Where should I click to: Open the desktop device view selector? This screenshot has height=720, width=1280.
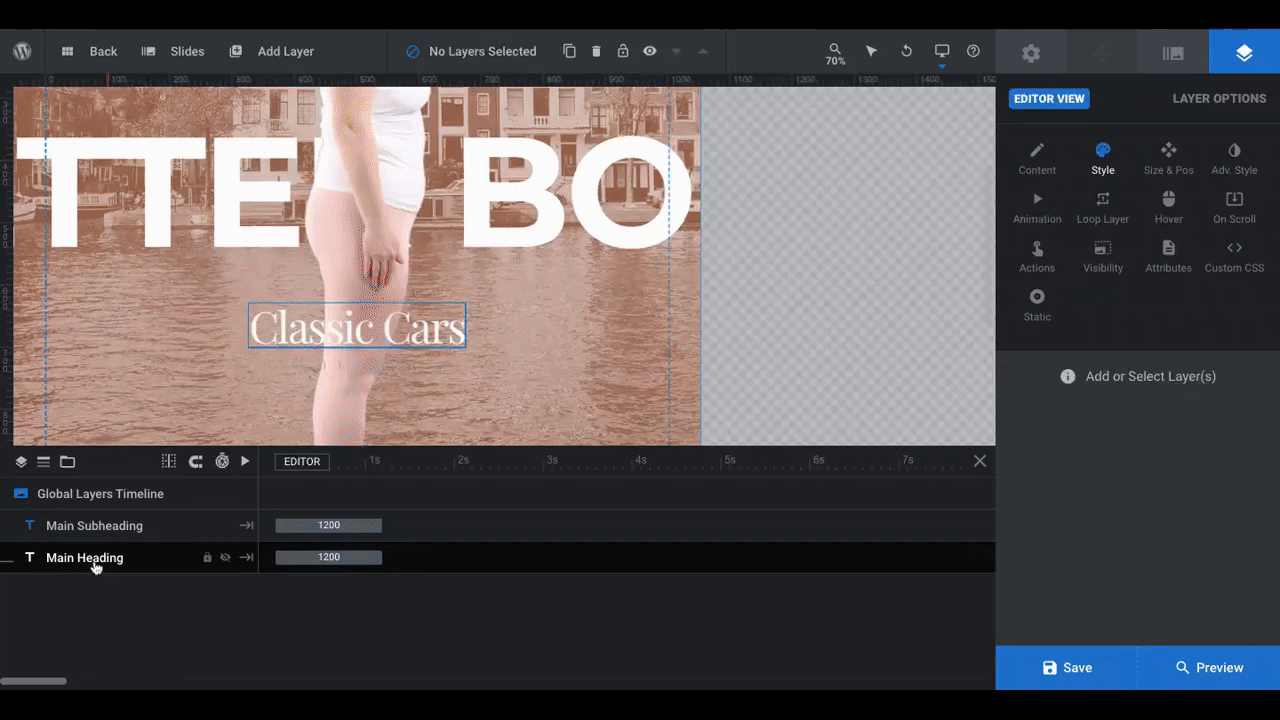point(942,52)
